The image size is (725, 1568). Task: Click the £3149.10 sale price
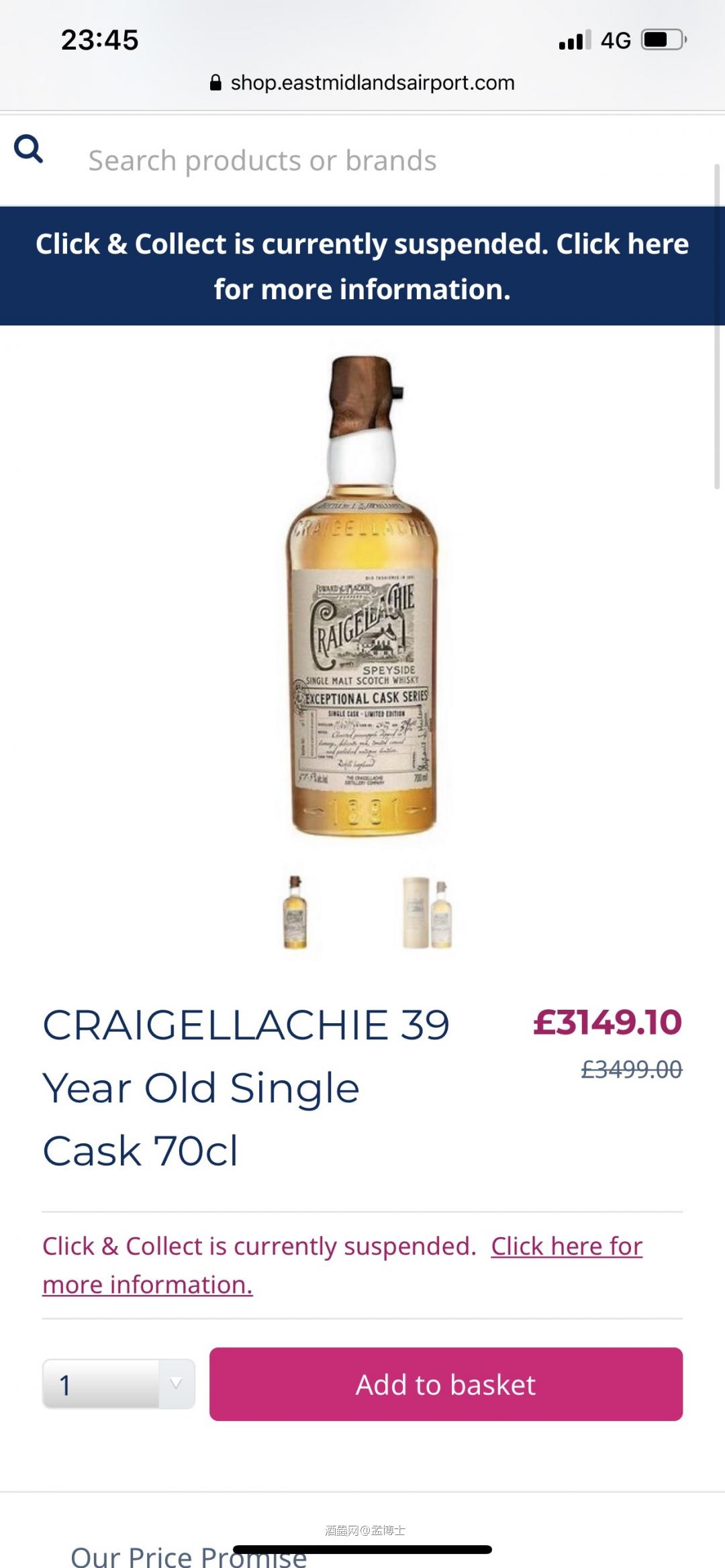point(608,1022)
